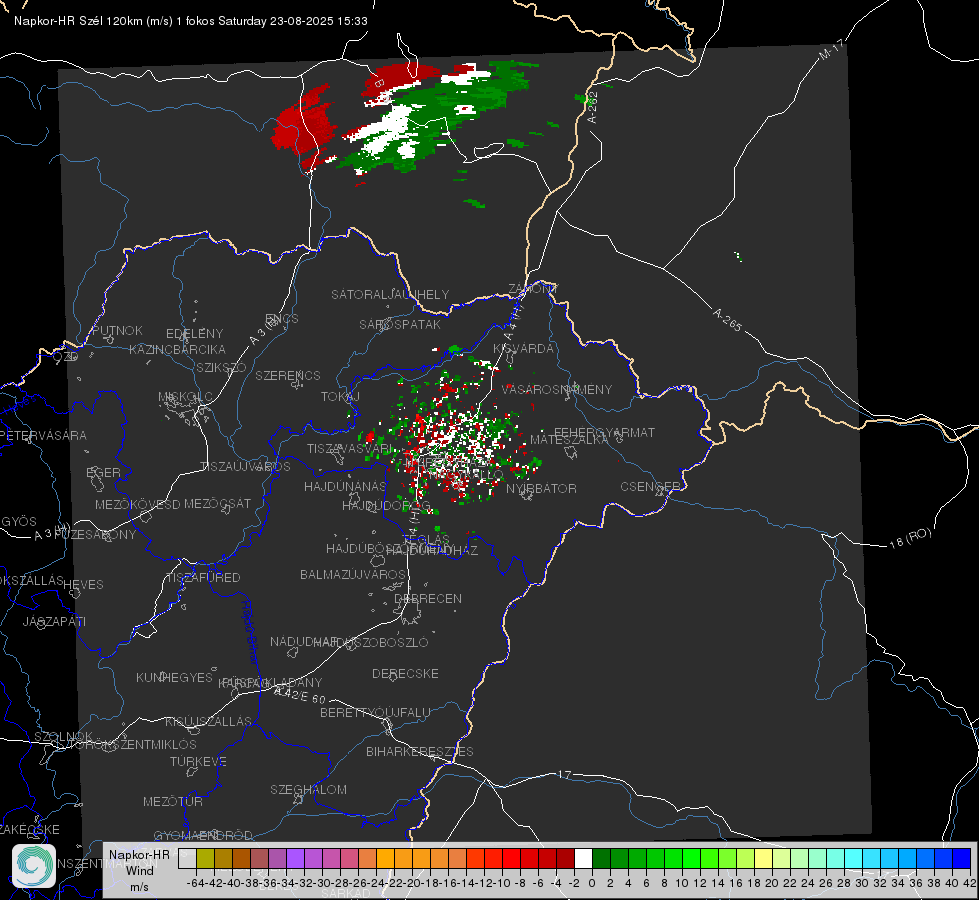Click the JÁSZAPÁTI label
The image size is (979, 900).
(54, 621)
